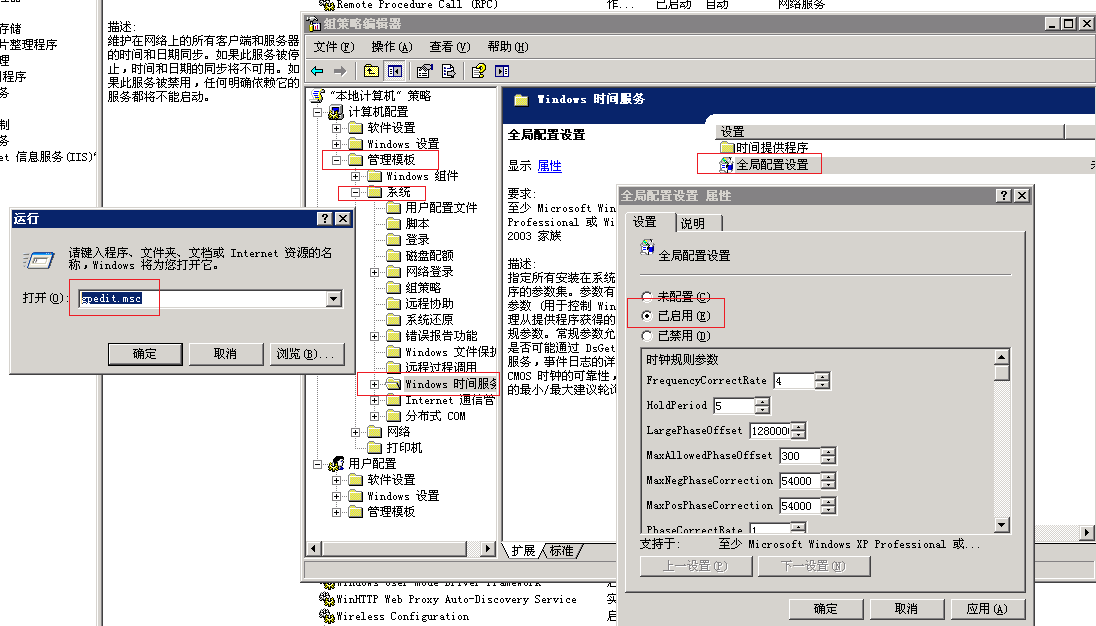Viewport: 1096px width, 626px height.
Task: Click the Back arrow in Group Policy toolbar
Action: point(317,71)
